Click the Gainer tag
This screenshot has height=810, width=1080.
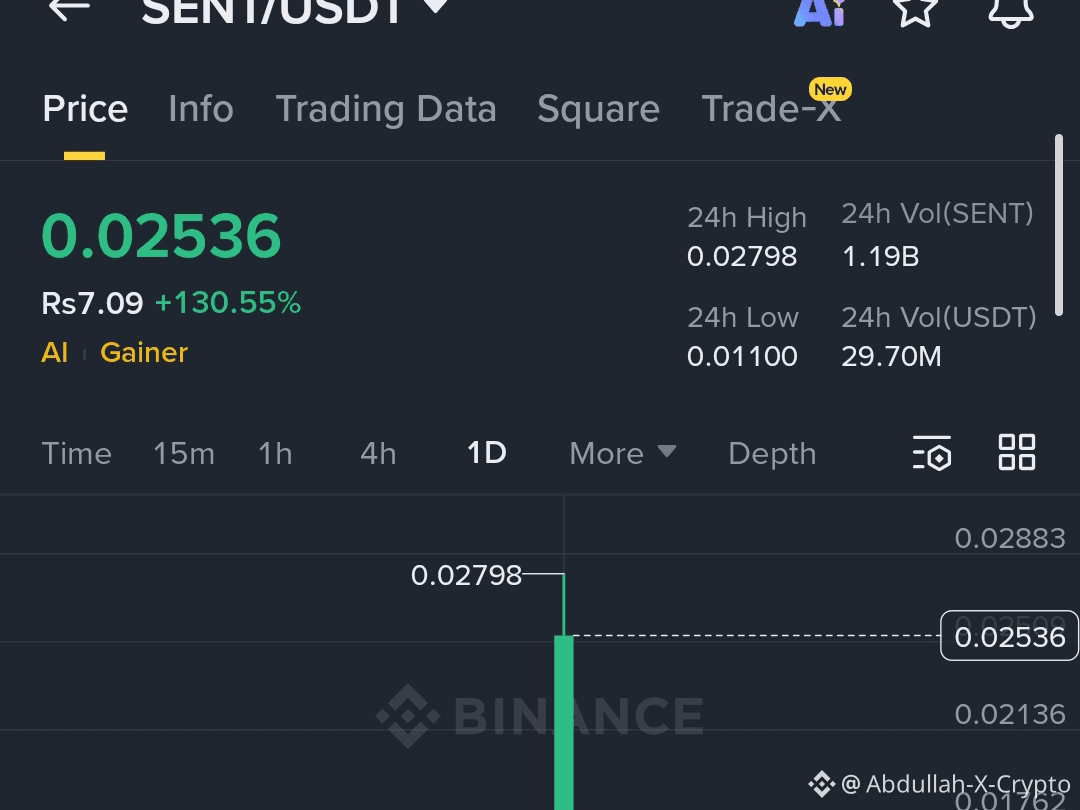click(x=143, y=352)
